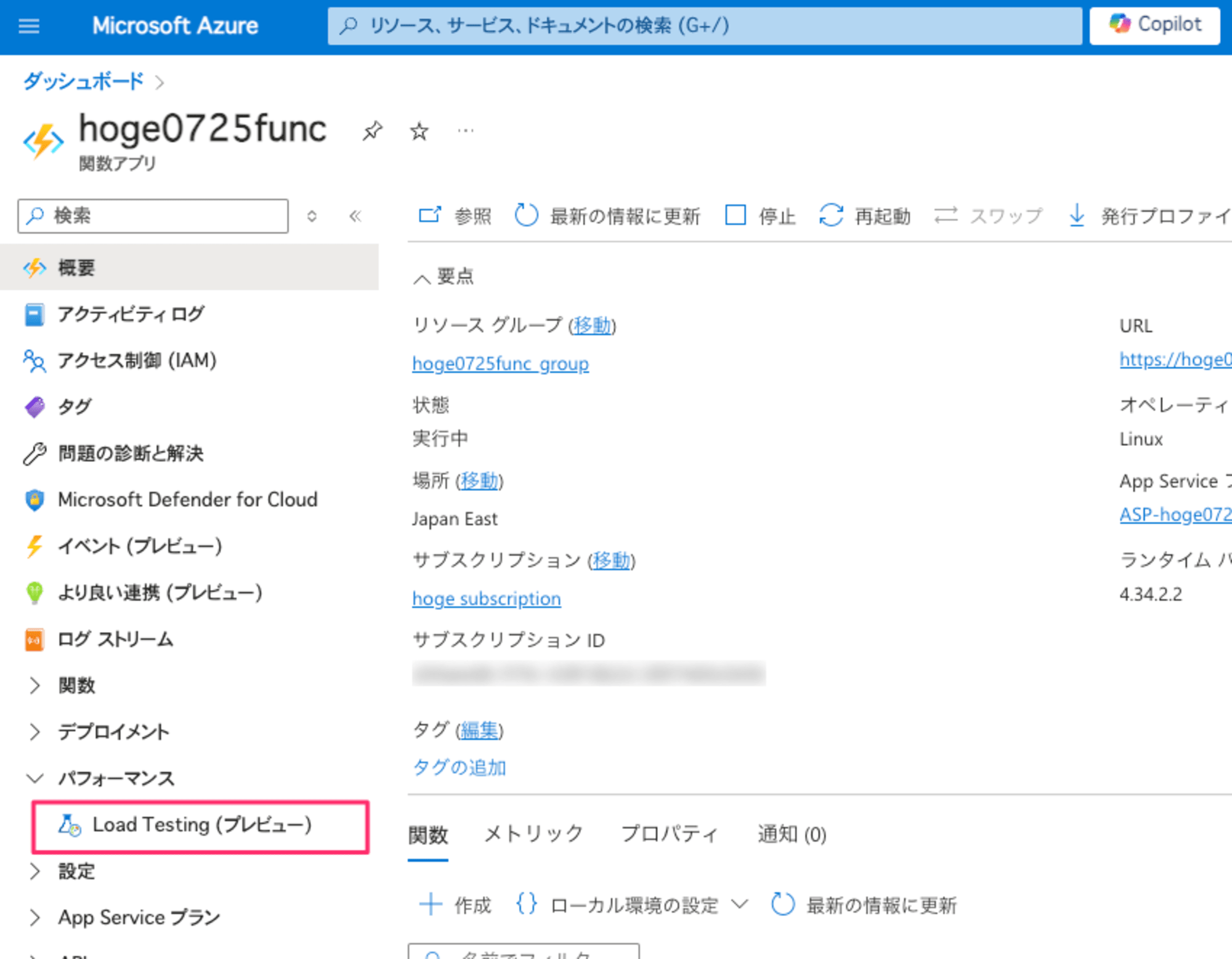This screenshot has height=959, width=1232.
Task: Focus the global resource search box
Action: tap(705, 26)
